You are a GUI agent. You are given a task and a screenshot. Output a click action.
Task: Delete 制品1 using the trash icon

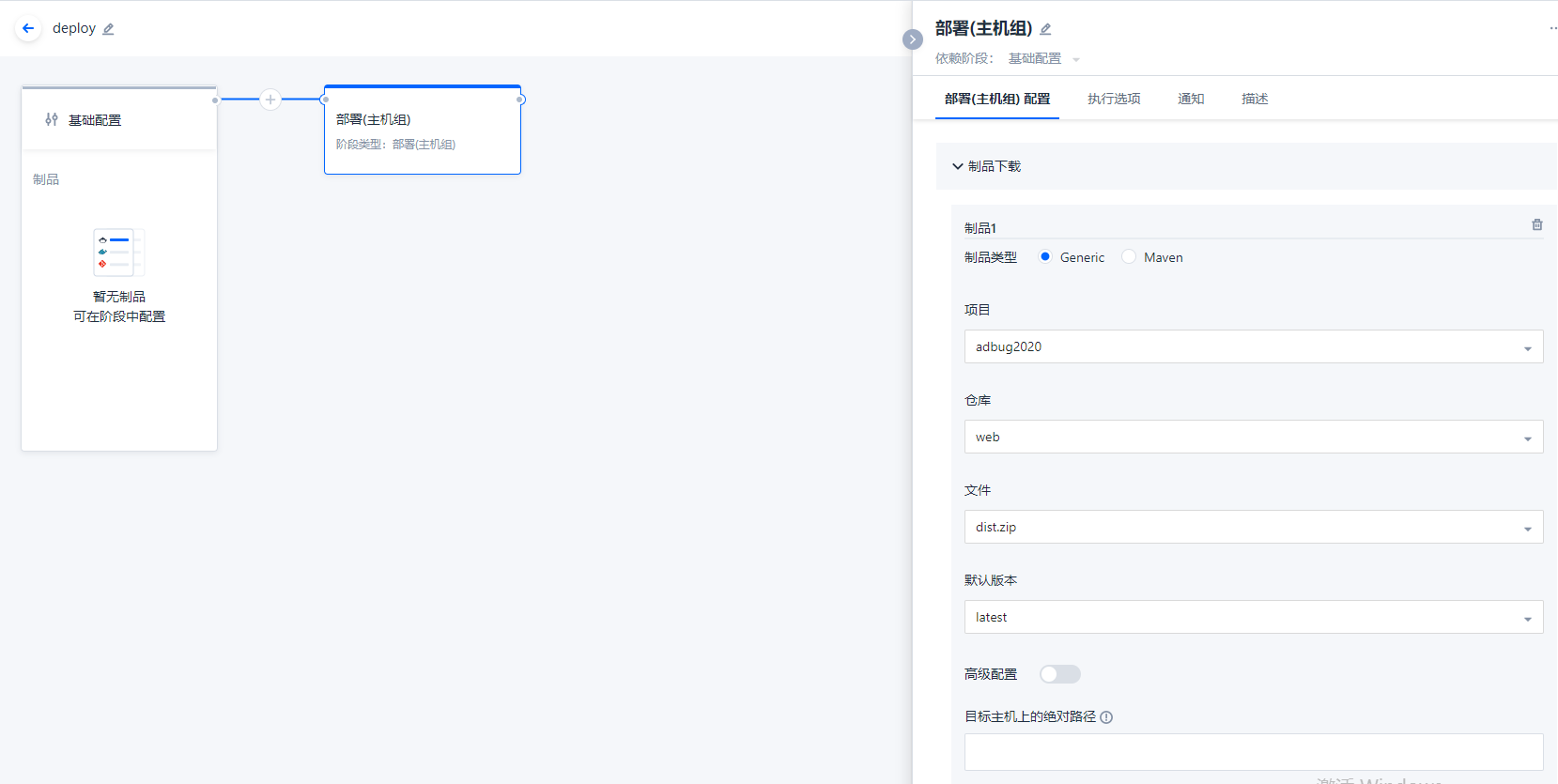pos(1536,225)
